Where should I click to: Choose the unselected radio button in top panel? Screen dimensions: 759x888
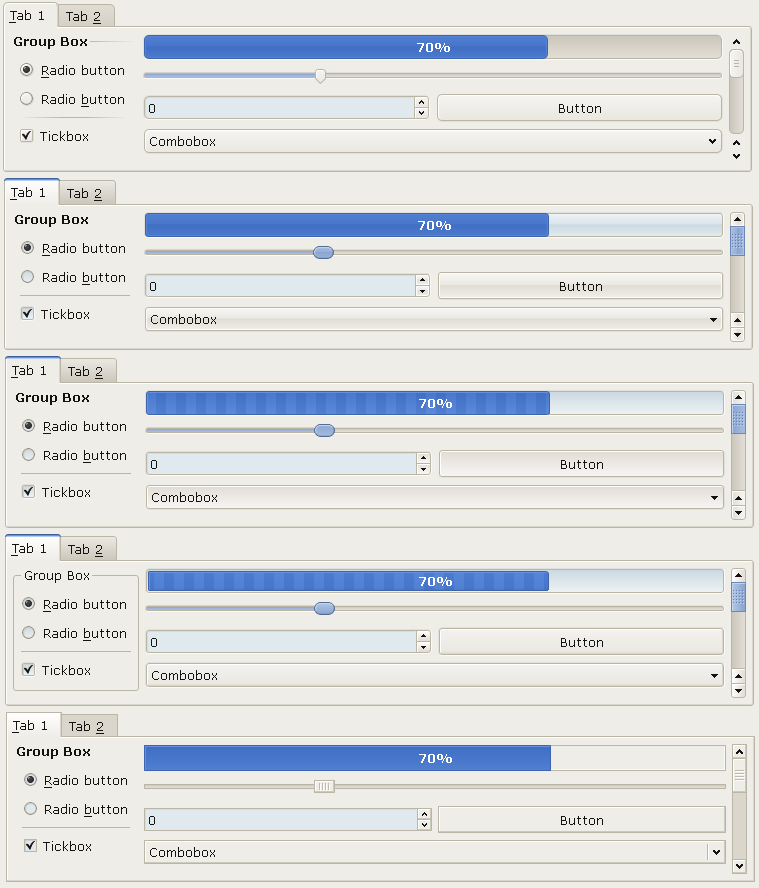coord(27,99)
